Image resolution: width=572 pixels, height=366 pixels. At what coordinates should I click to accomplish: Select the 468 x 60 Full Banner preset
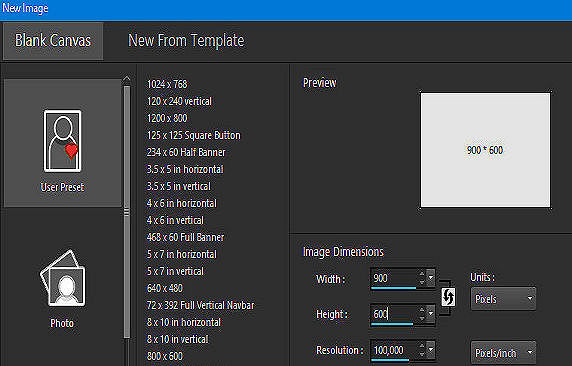point(185,237)
